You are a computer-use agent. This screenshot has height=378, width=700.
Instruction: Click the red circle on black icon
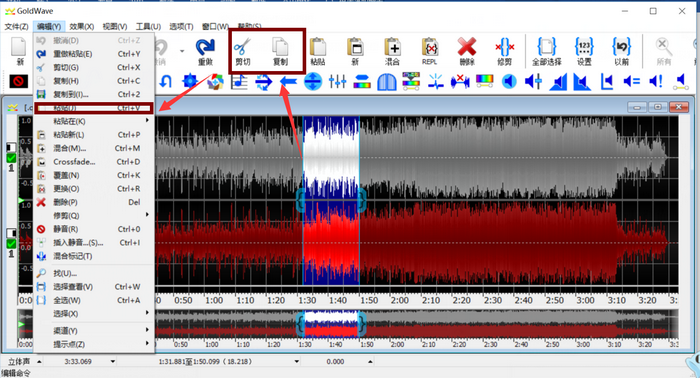[x=19, y=81]
